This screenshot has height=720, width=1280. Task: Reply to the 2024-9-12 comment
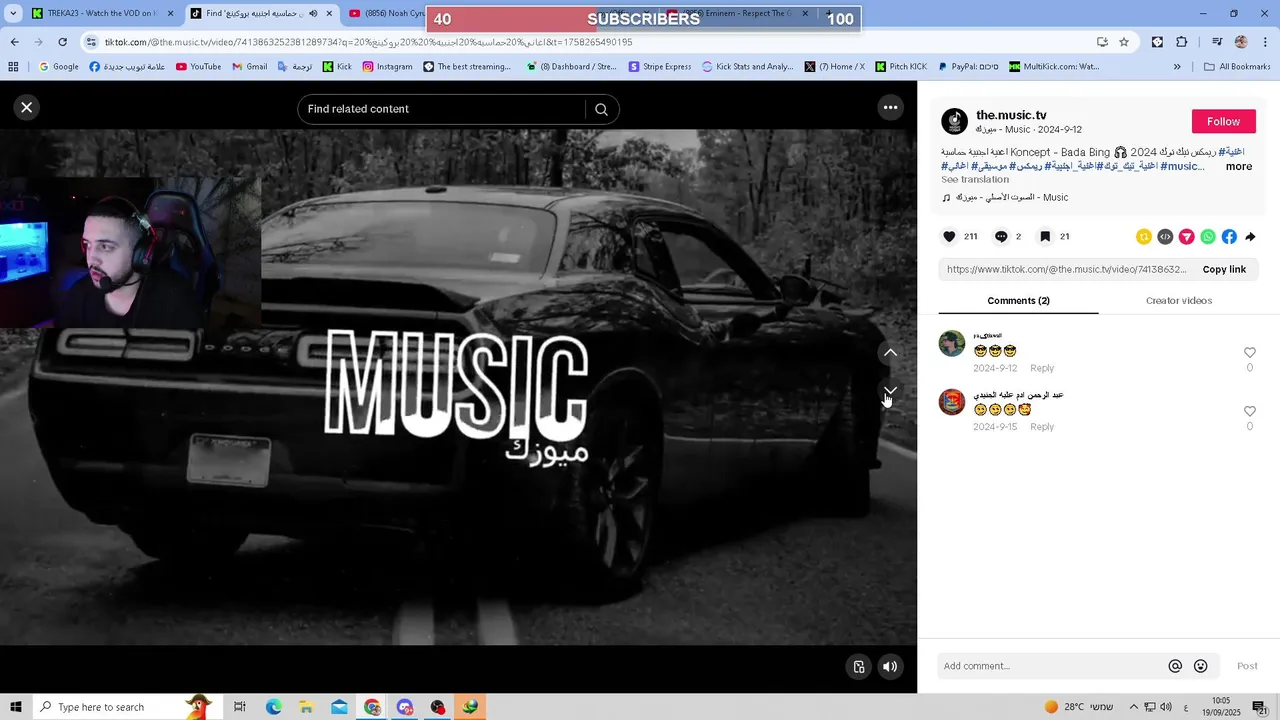pyautogui.click(x=1042, y=368)
